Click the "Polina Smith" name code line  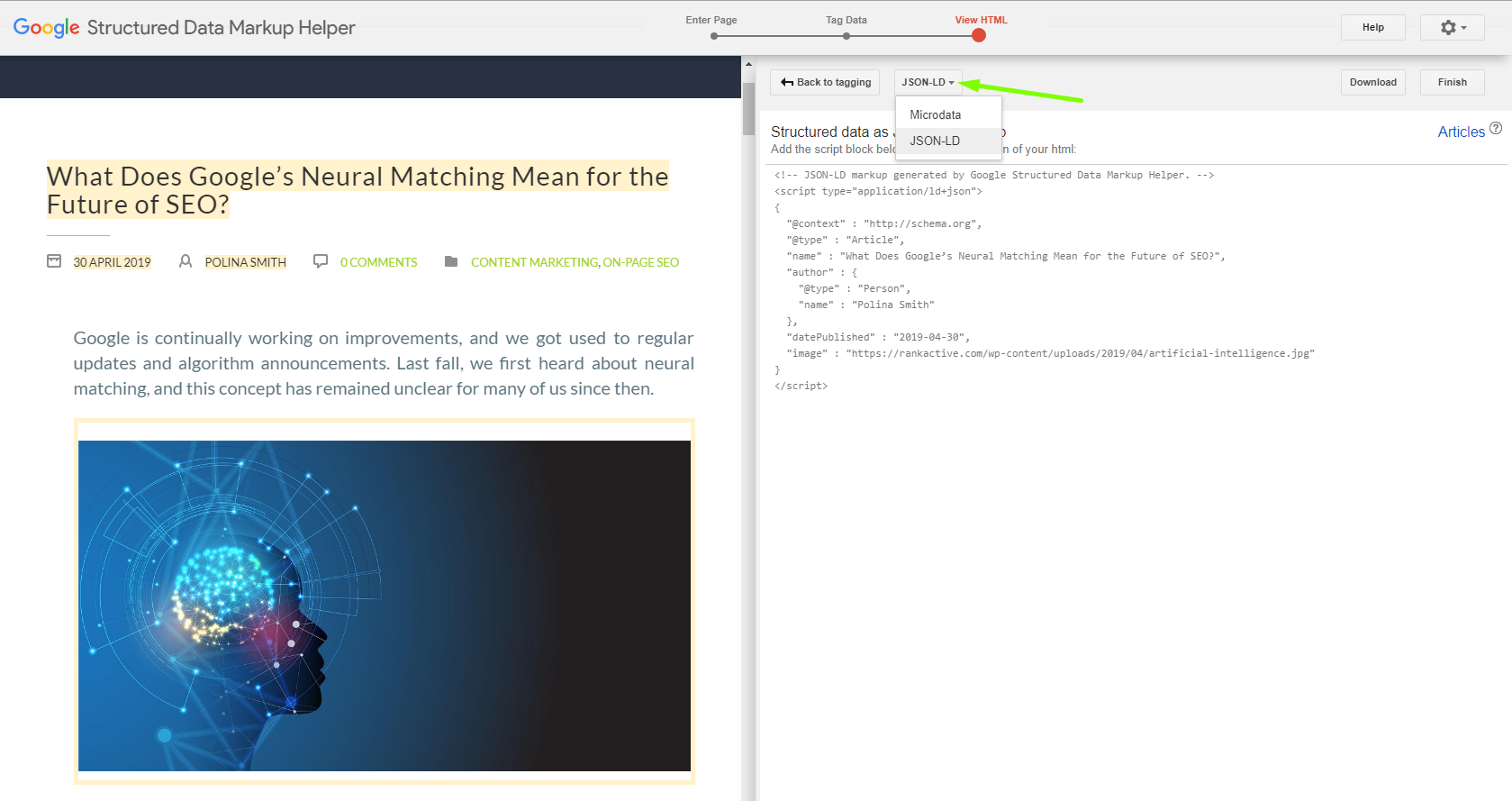[x=866, y=305]
